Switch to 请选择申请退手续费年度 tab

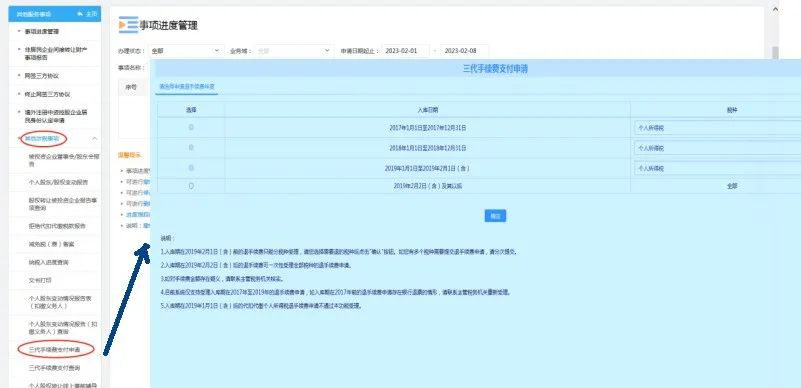[x=187, y=87]
